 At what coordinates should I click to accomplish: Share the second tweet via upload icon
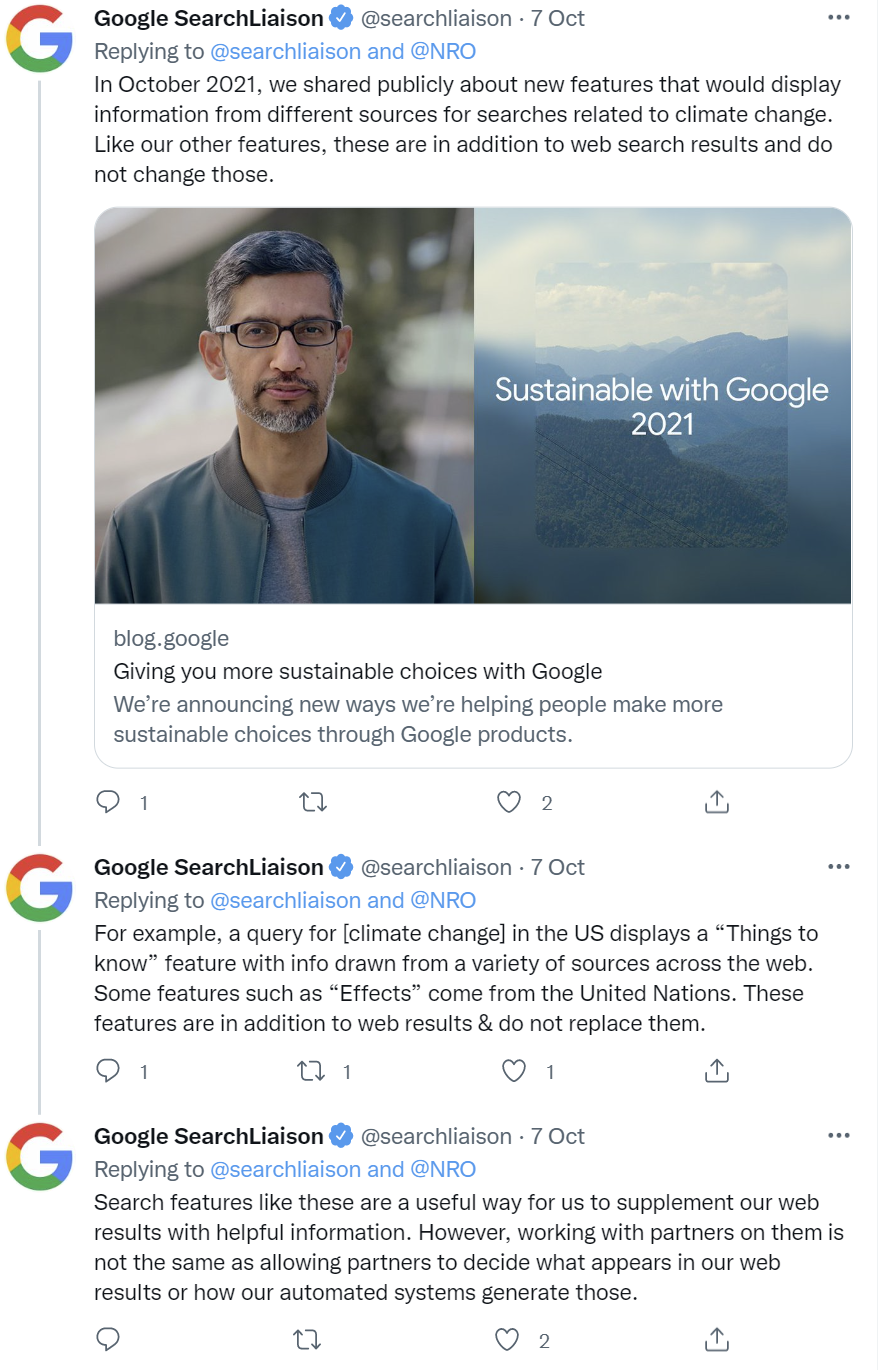pyautogui.click(x=716, y=1071)
